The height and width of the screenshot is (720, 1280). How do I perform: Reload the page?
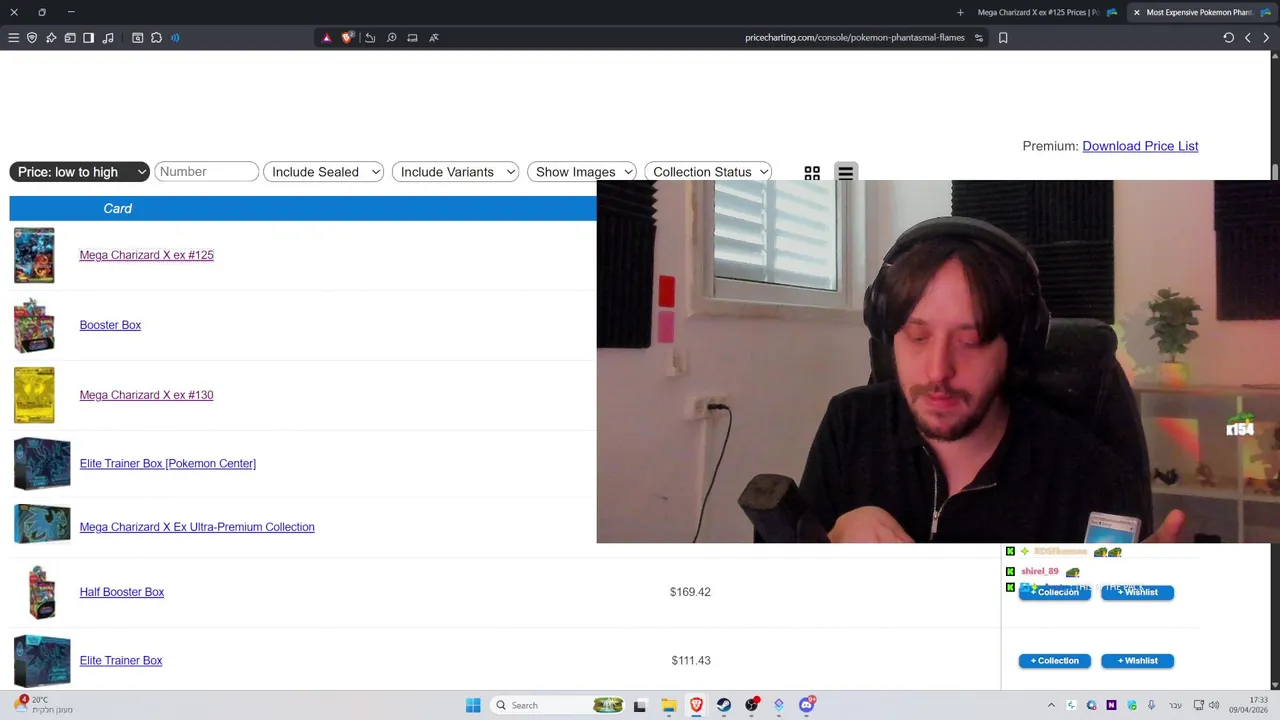click(x=1229, y=38)
